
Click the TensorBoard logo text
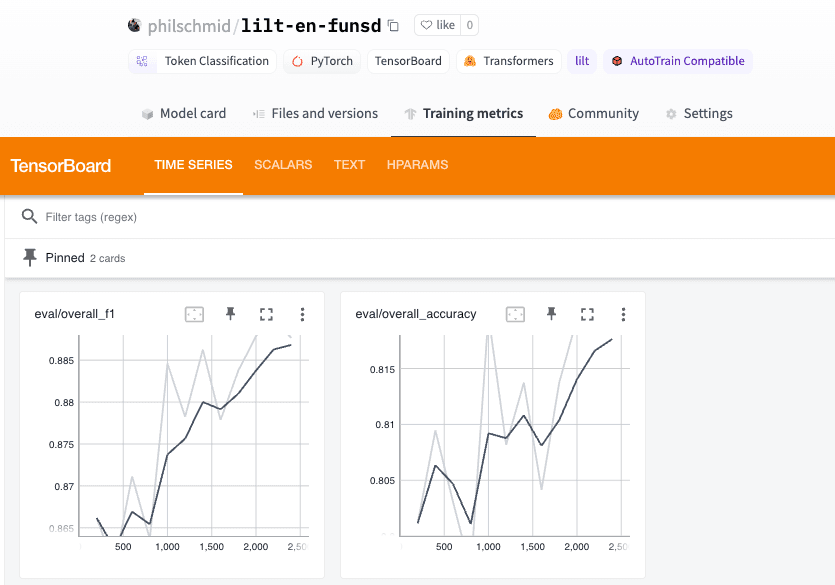coord(61,166)
